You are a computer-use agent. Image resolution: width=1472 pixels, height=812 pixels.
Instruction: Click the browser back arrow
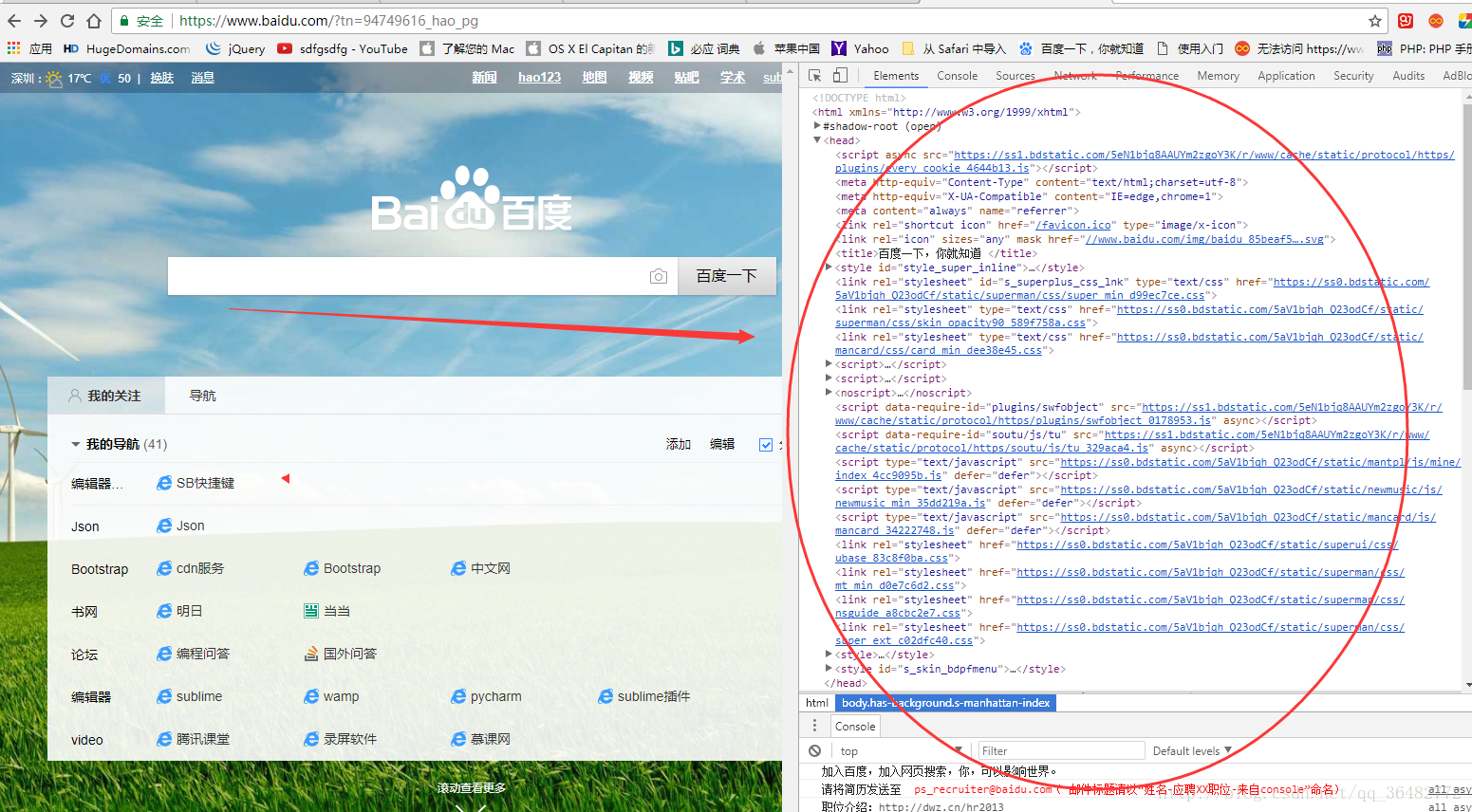pyautogui.click(x=14, y=20)
